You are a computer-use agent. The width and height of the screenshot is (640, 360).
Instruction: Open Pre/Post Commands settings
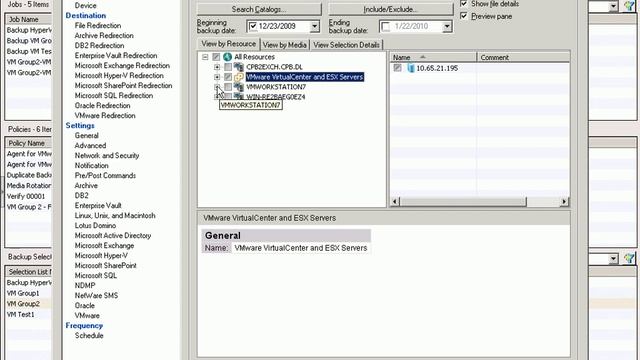(105, 176)
